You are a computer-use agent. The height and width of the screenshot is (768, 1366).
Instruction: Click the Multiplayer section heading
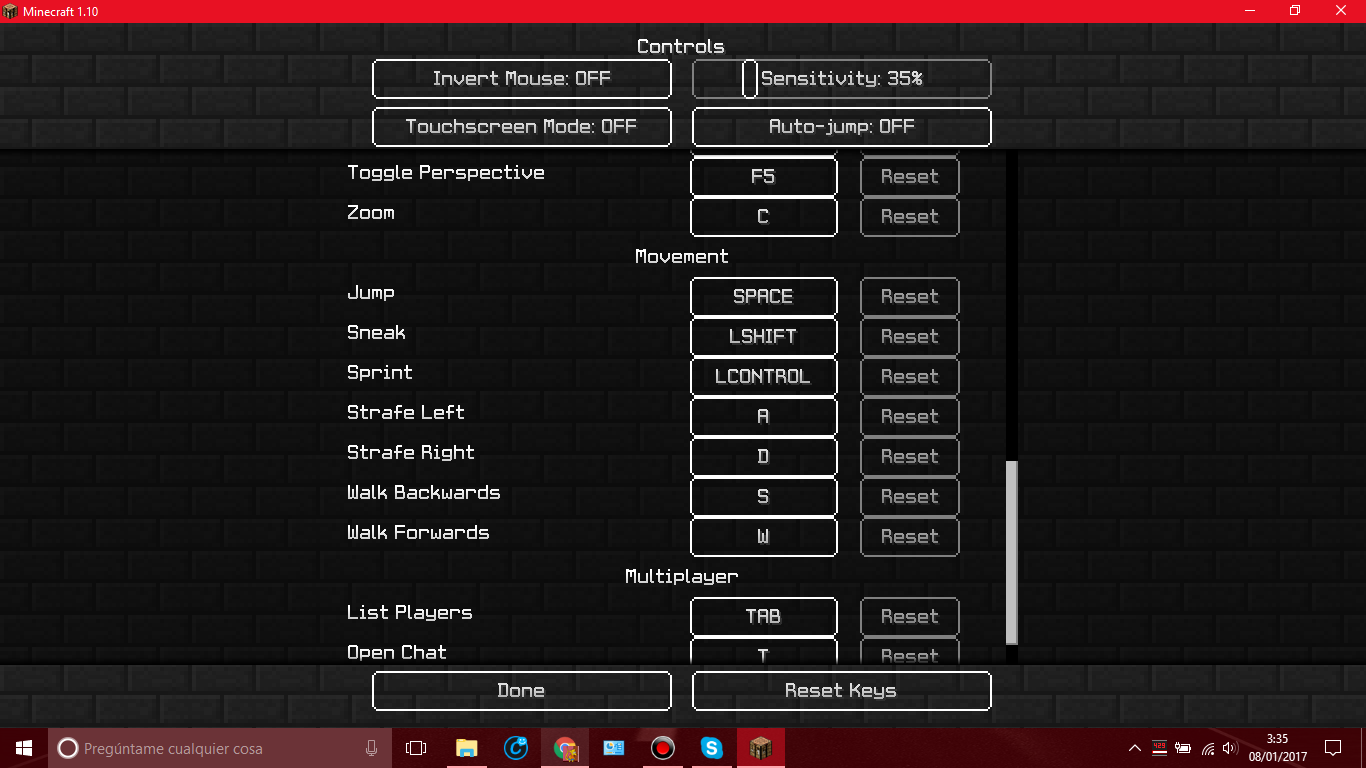682,577
